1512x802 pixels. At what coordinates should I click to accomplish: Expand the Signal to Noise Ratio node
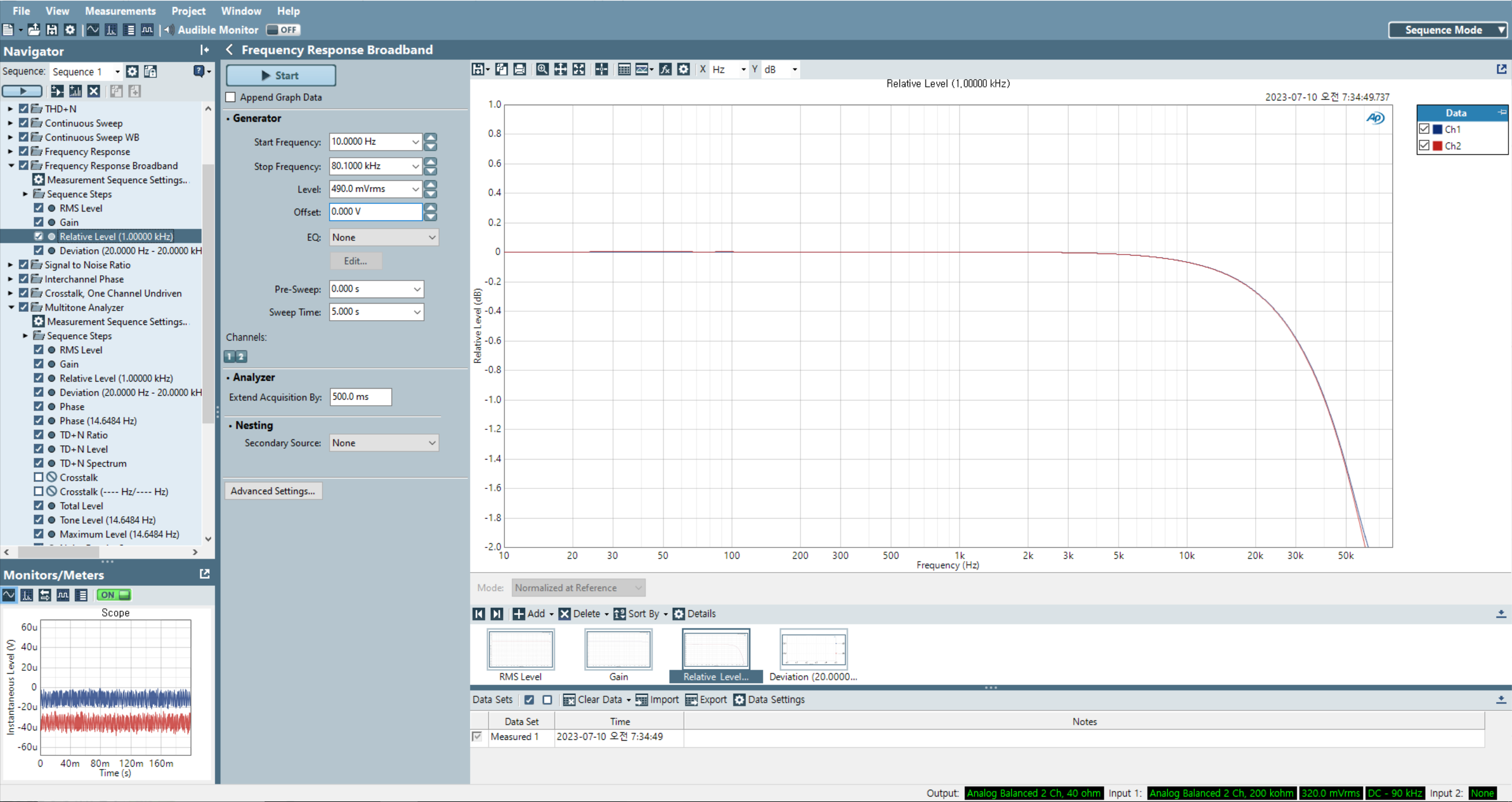[10, 265]
